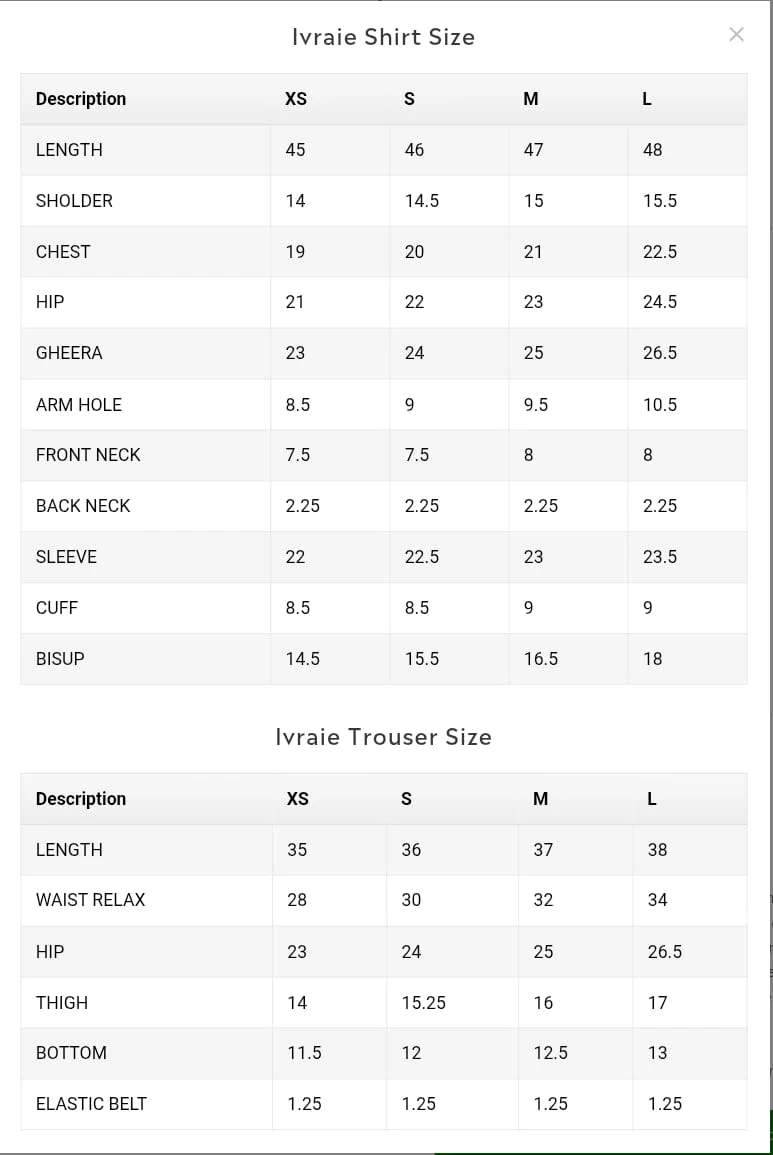
Task: Select the SHOLDER row label
Action: [74, 201]
